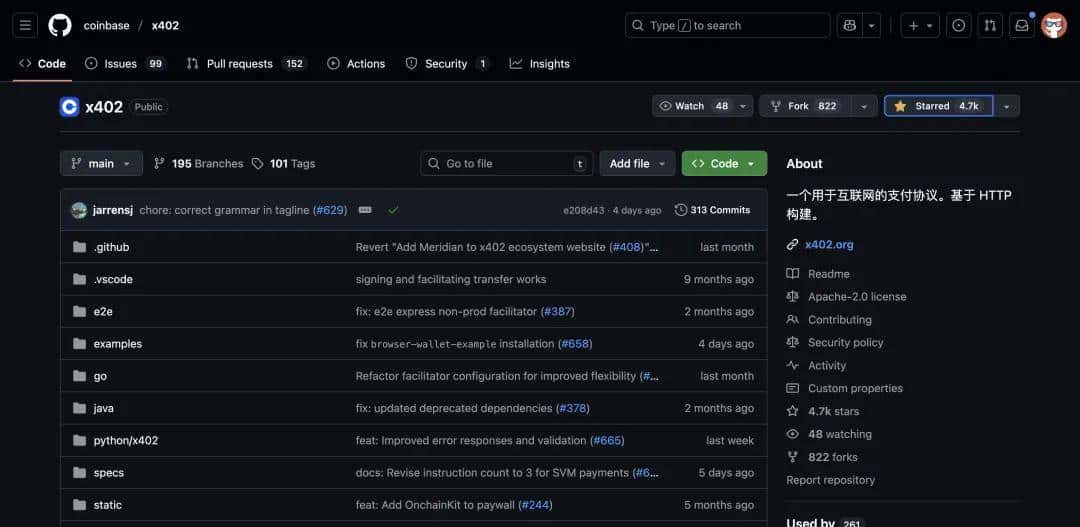
Task: Open the 195 Branches link
Action: point(198,163)
